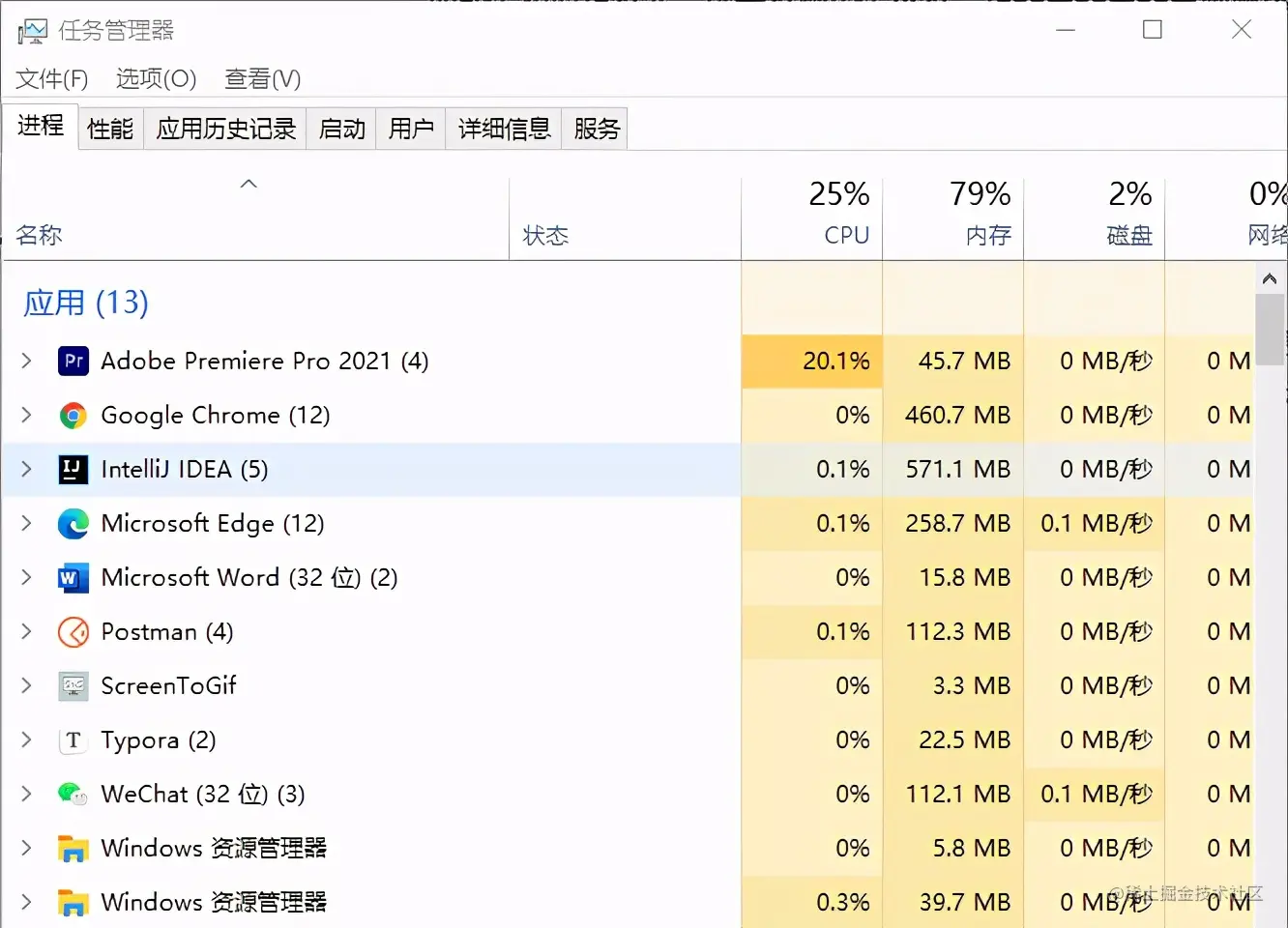Click the 3.3 MB memory value for ScreenToGif
Viewport: 1288px width, 928px height.
point(972,685)
